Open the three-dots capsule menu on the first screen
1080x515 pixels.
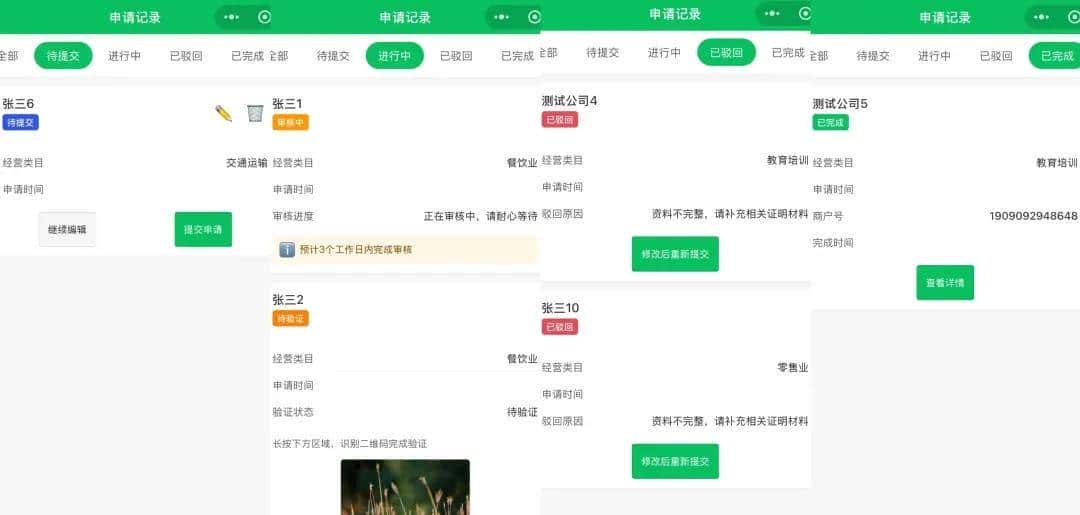[x=231, y=17]
